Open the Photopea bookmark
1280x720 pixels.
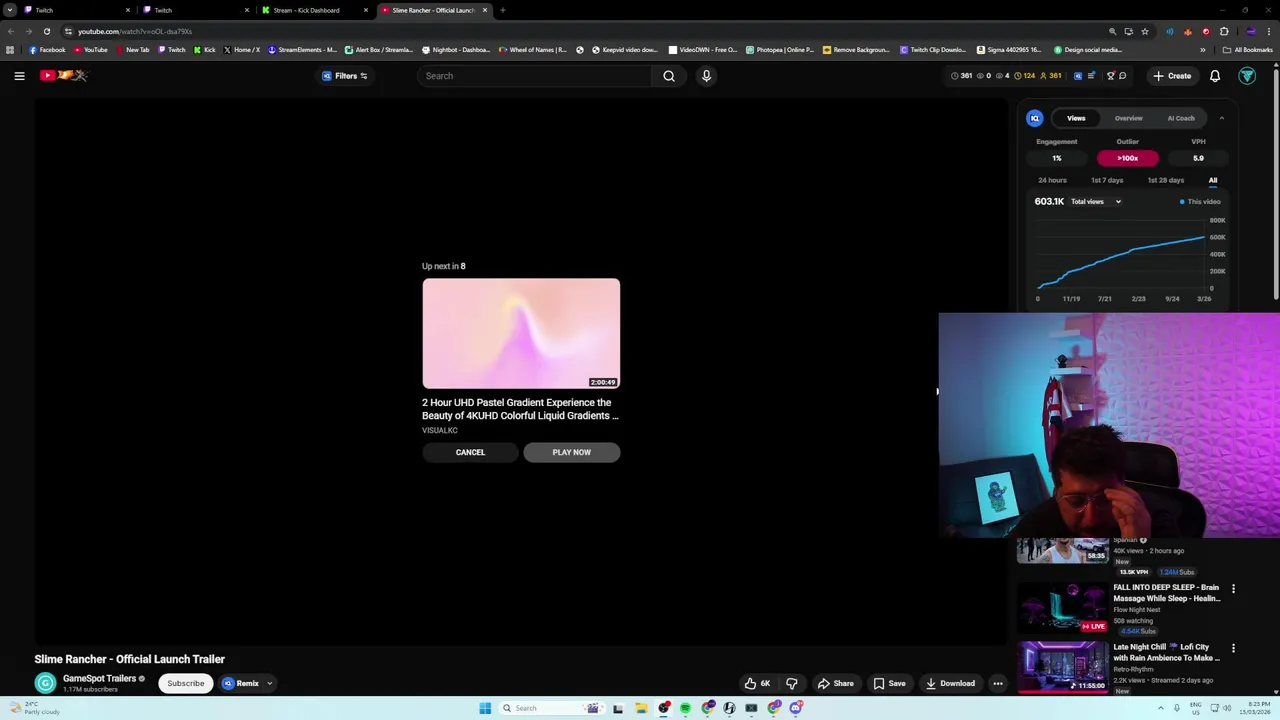pos(780,50)
